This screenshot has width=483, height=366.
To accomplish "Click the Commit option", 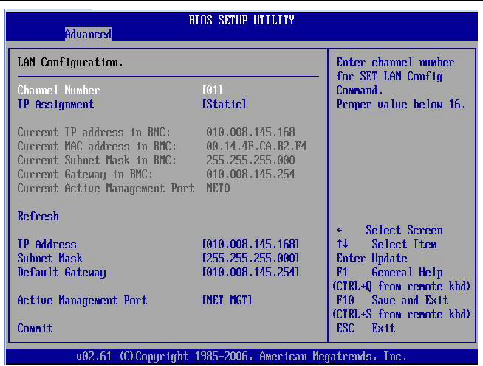I will 35,328.
